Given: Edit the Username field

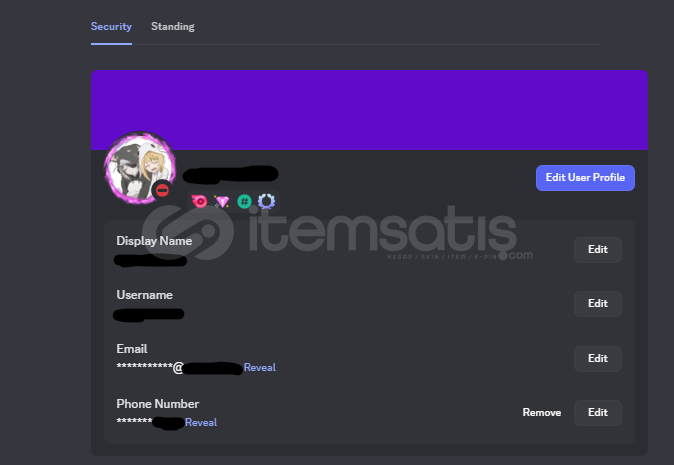Looking at the screenshot, I should click(597, 303).
